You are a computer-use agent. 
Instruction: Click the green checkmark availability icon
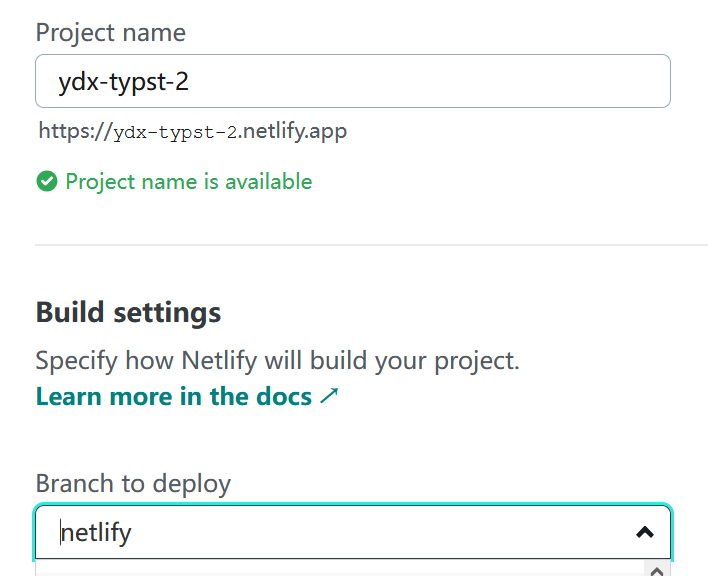coord(47,181)
